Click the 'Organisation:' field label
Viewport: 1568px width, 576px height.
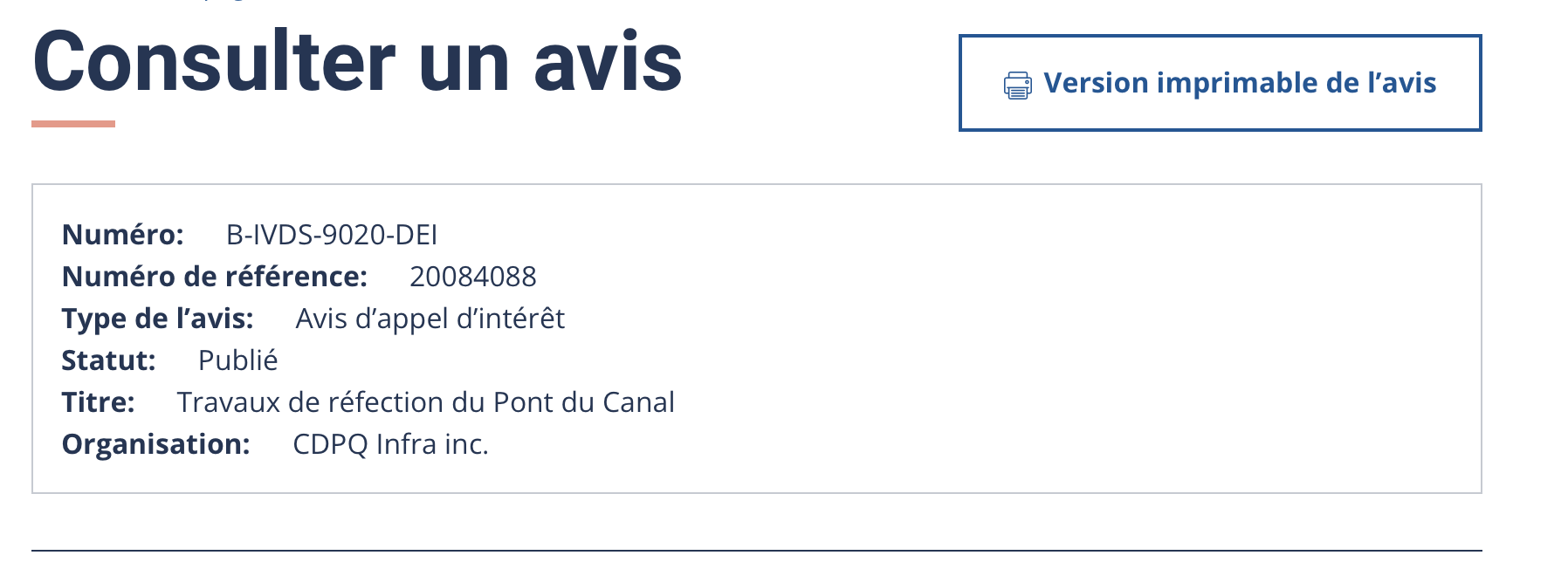155,444
